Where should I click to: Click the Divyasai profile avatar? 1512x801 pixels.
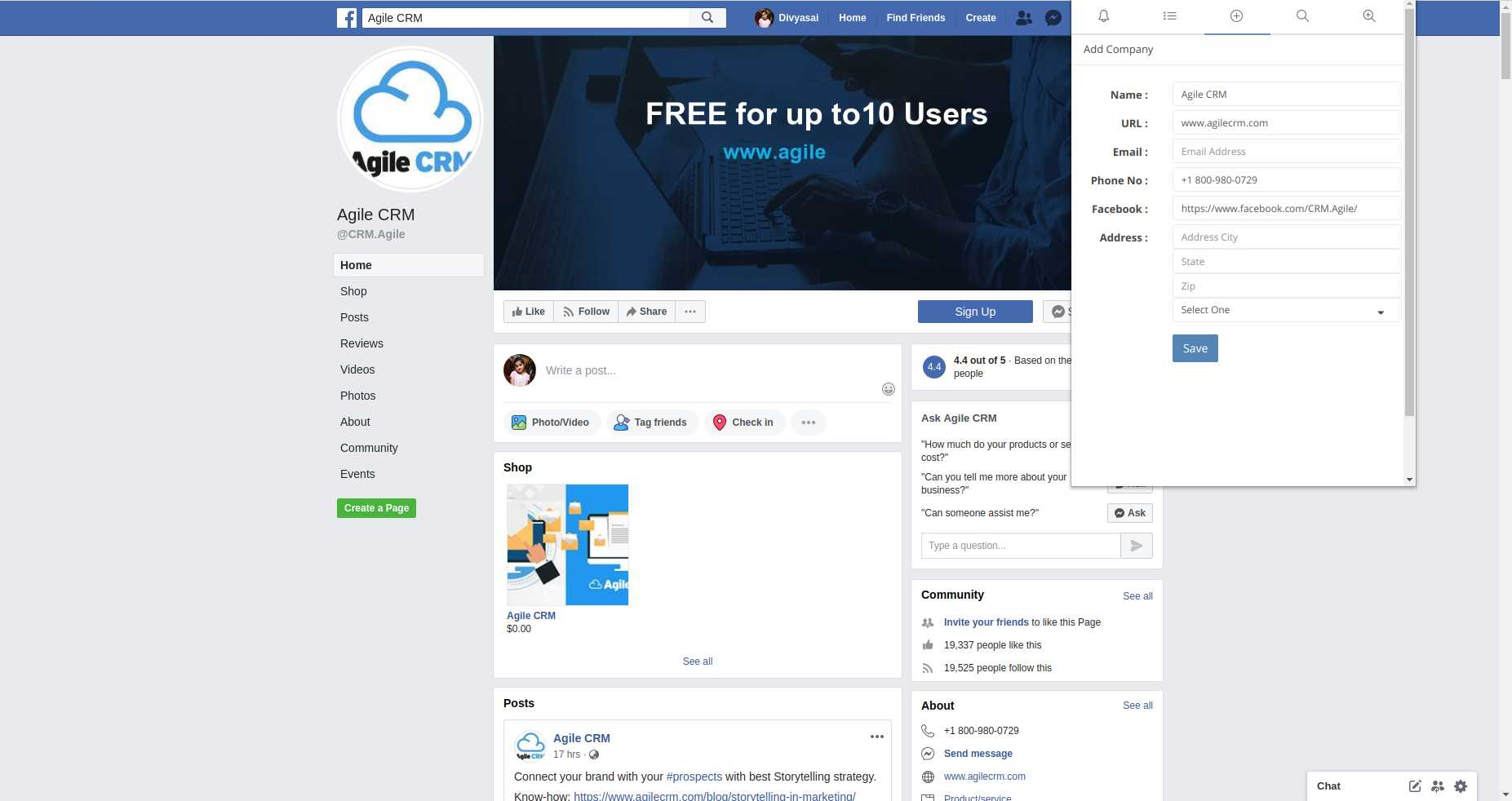pyautogui.click(x=764, y=18)
